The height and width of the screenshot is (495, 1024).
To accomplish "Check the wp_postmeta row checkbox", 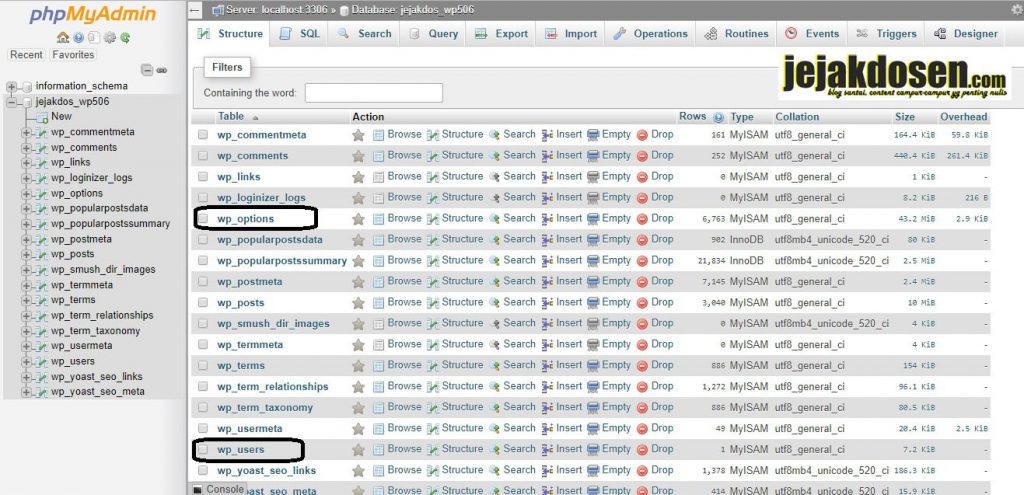I will point(203,281).
